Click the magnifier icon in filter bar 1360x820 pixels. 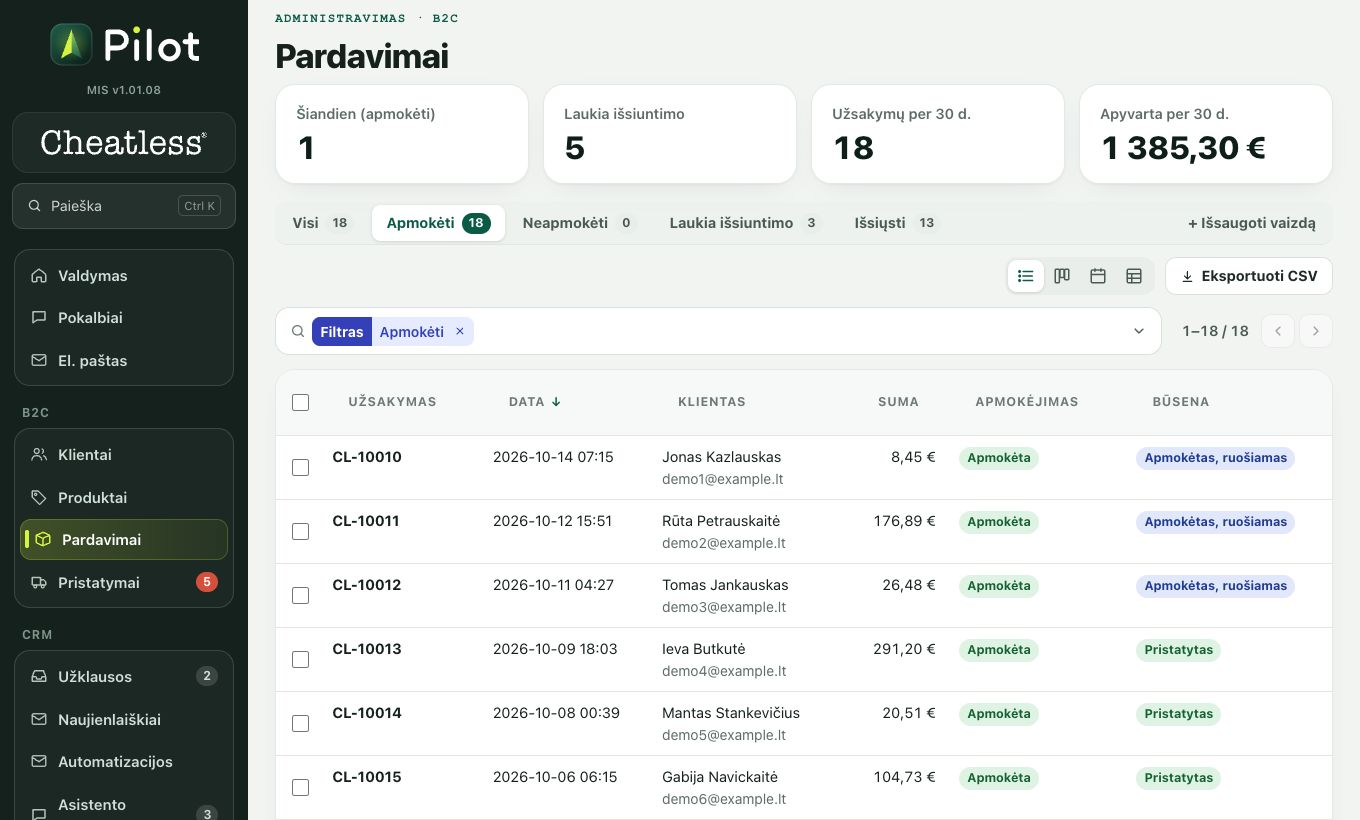coord(298,331)
